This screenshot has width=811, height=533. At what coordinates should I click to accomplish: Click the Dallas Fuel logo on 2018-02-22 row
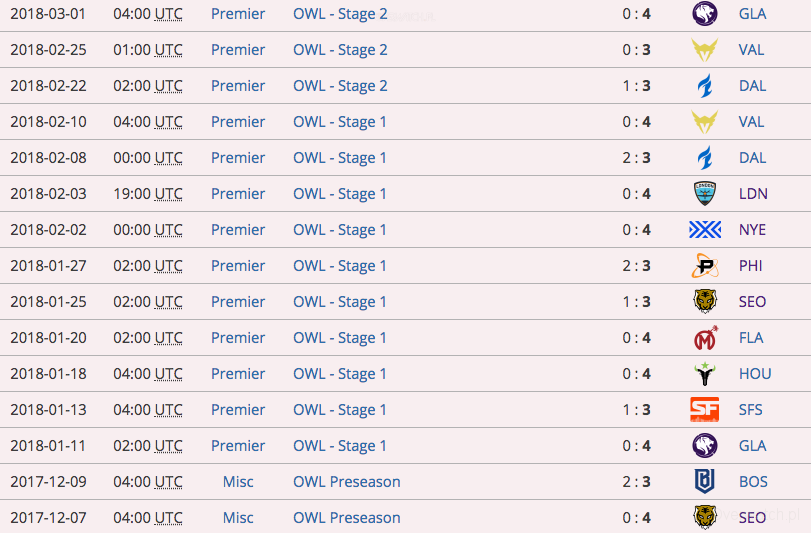(x=704, y=86)
